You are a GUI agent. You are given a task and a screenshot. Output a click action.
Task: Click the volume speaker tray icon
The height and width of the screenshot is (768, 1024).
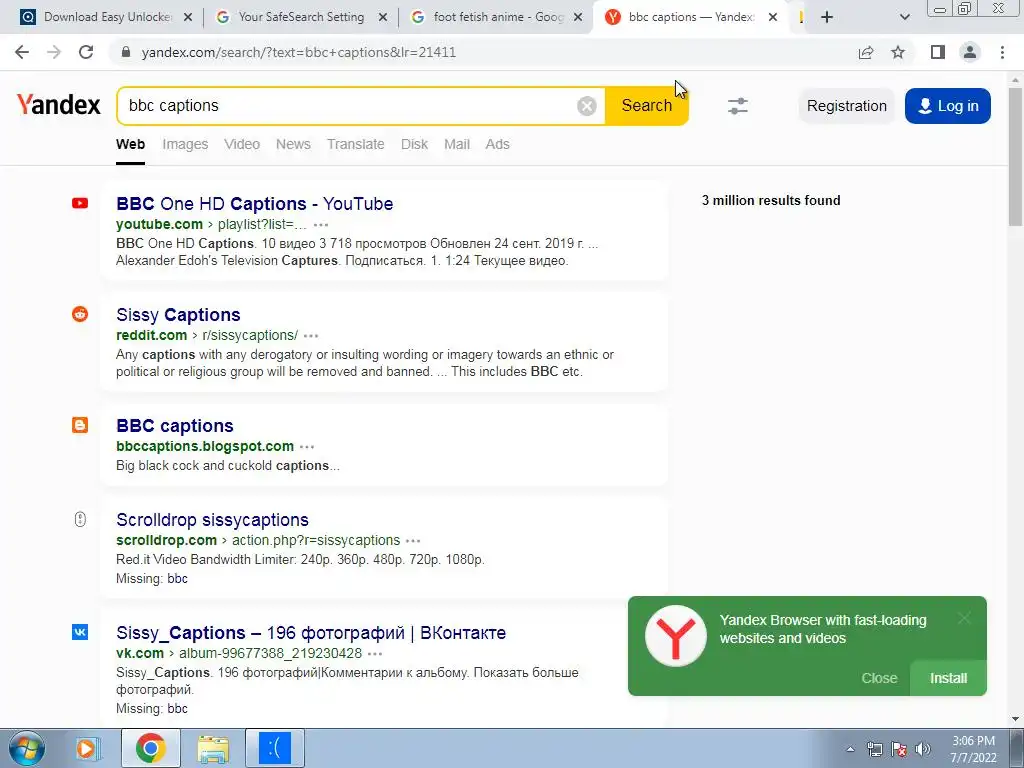click(x=922, y=749)
